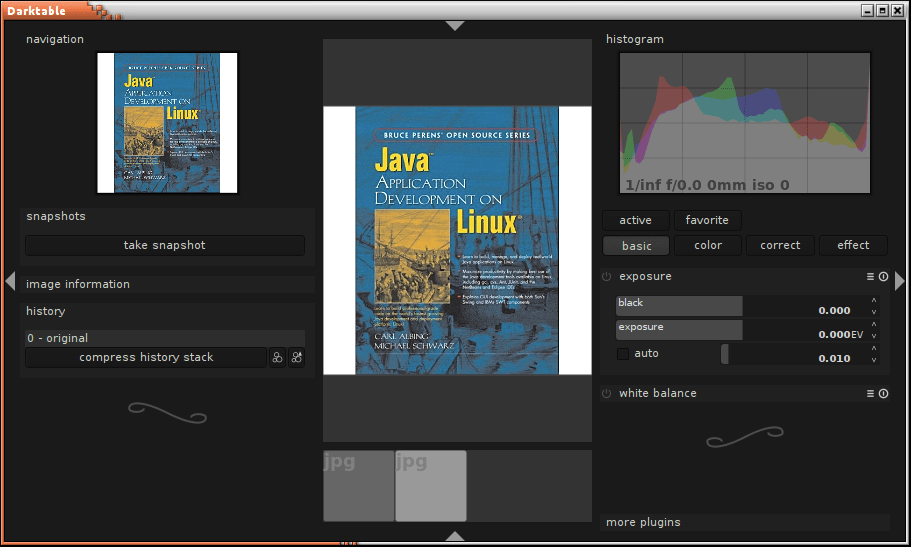Click the compress history stack button
911x547 pixels.
(x=146, y=357)
